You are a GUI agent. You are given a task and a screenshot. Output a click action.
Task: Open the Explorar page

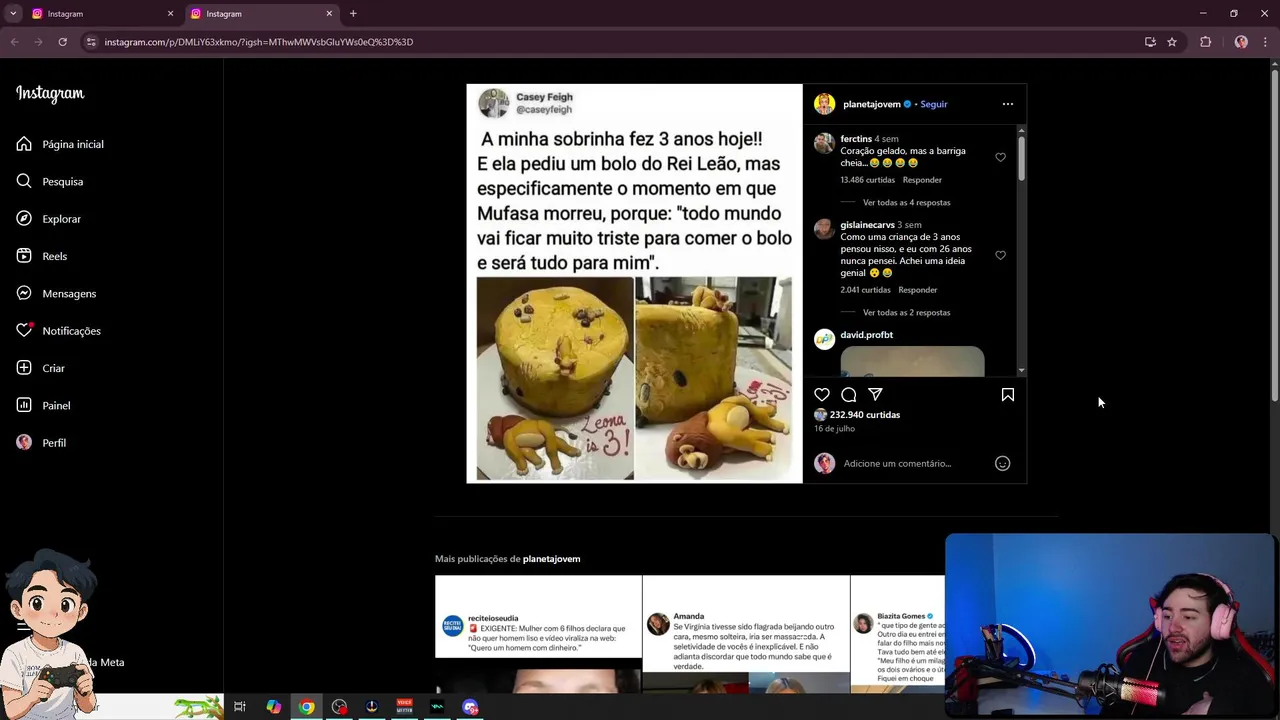click(x=49, y=219)
